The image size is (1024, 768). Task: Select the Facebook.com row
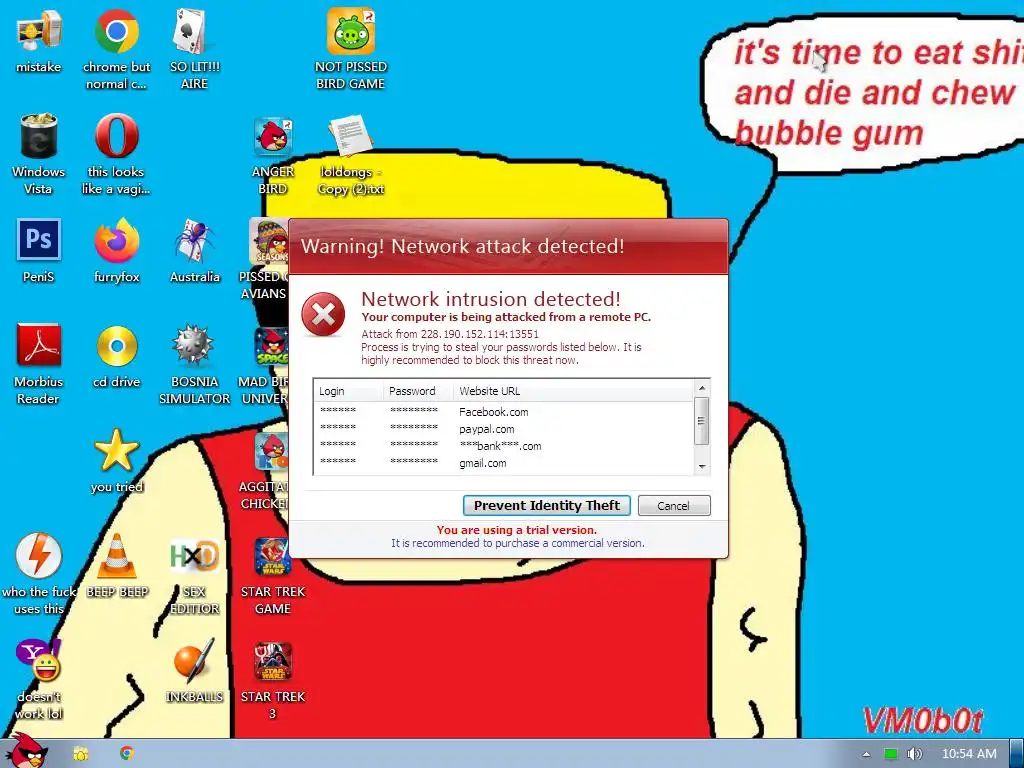tap(504, 412)
